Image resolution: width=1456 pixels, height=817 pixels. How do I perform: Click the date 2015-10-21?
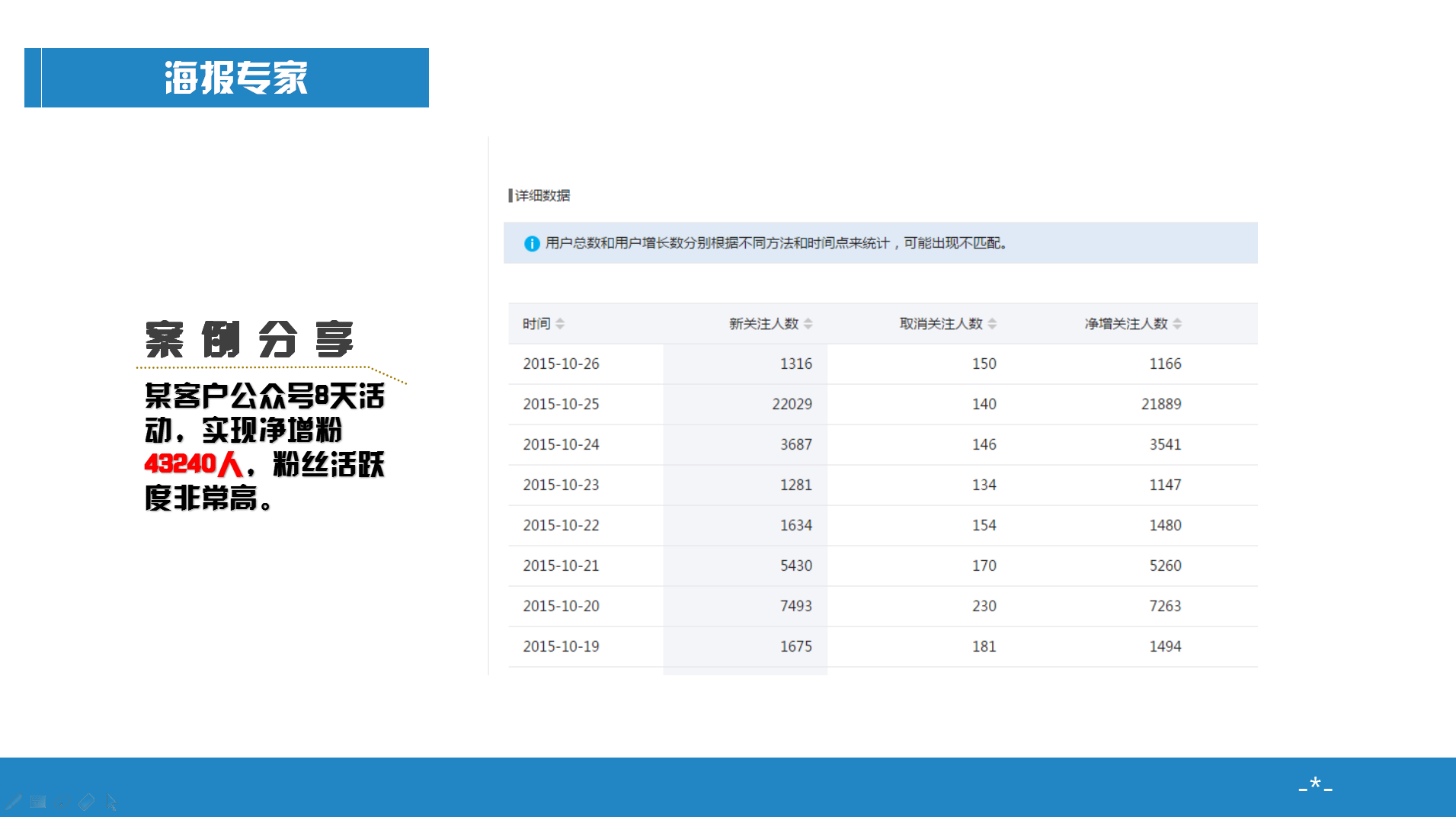tap(561, 566)
